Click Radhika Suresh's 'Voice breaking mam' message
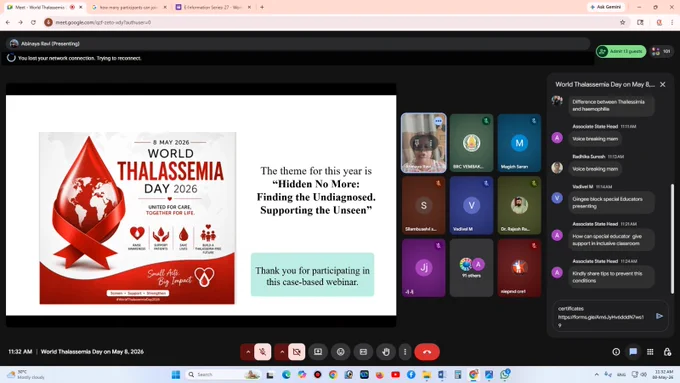The height and width of the screenshot is (383, 680). coord(595,169)
